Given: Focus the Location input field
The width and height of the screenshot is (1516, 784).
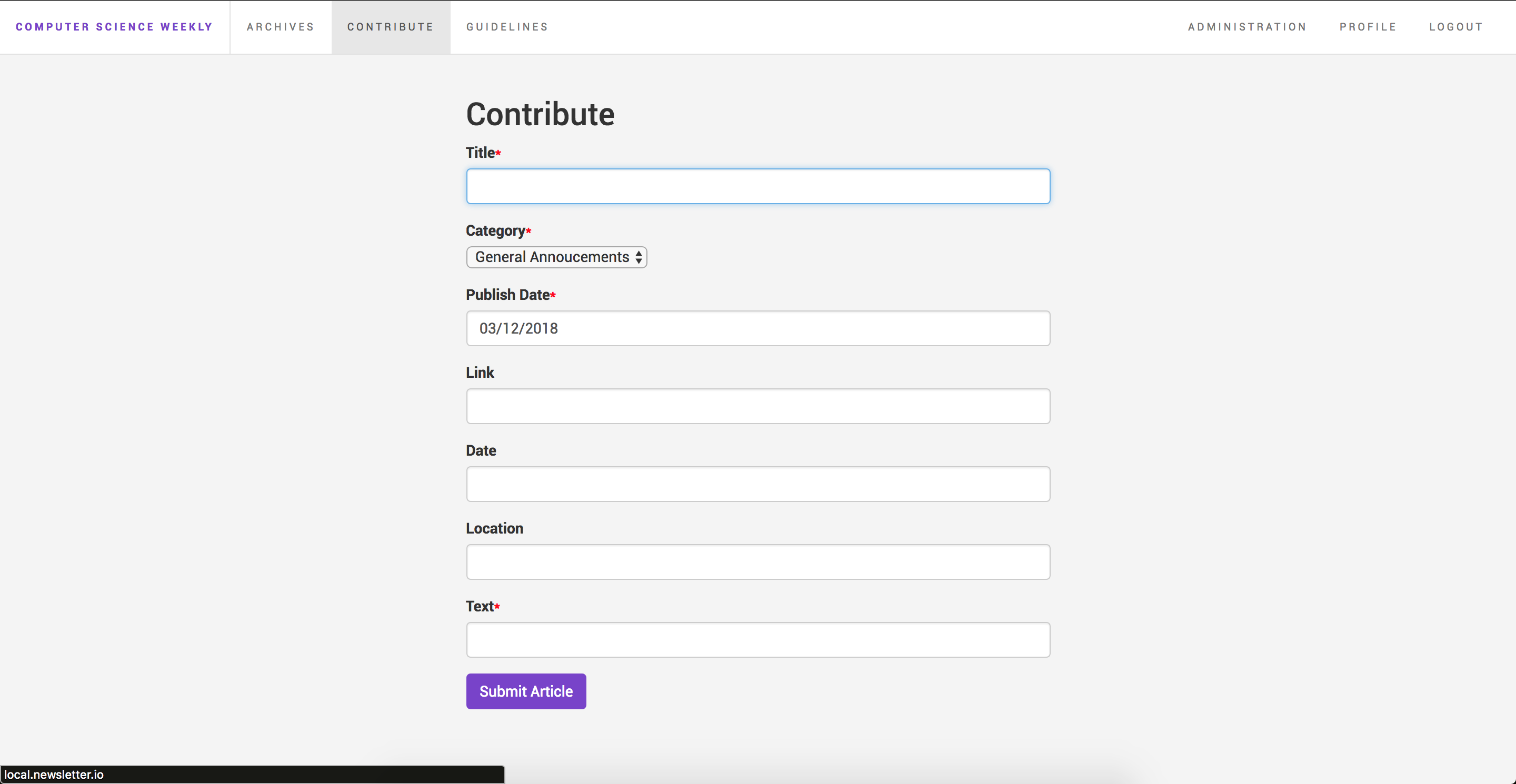Looking at the screenshot, I should [757, 561].
